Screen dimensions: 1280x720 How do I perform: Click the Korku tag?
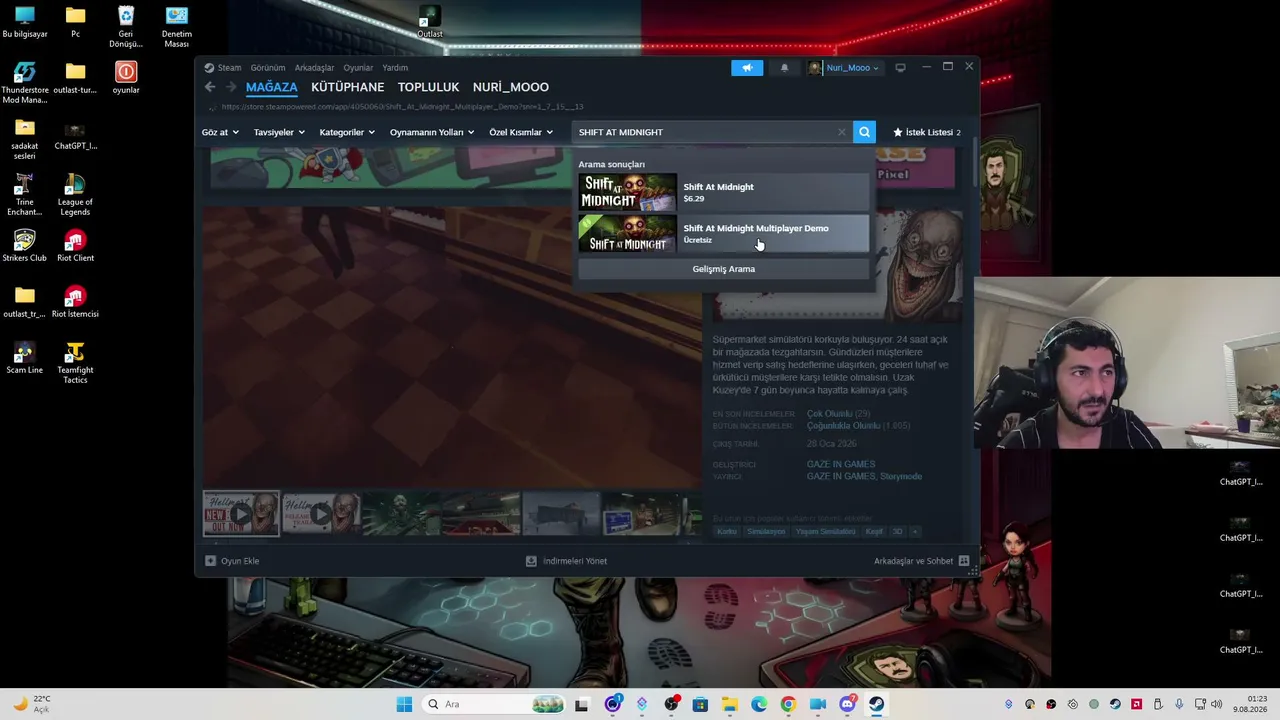(x=727, y=531)
